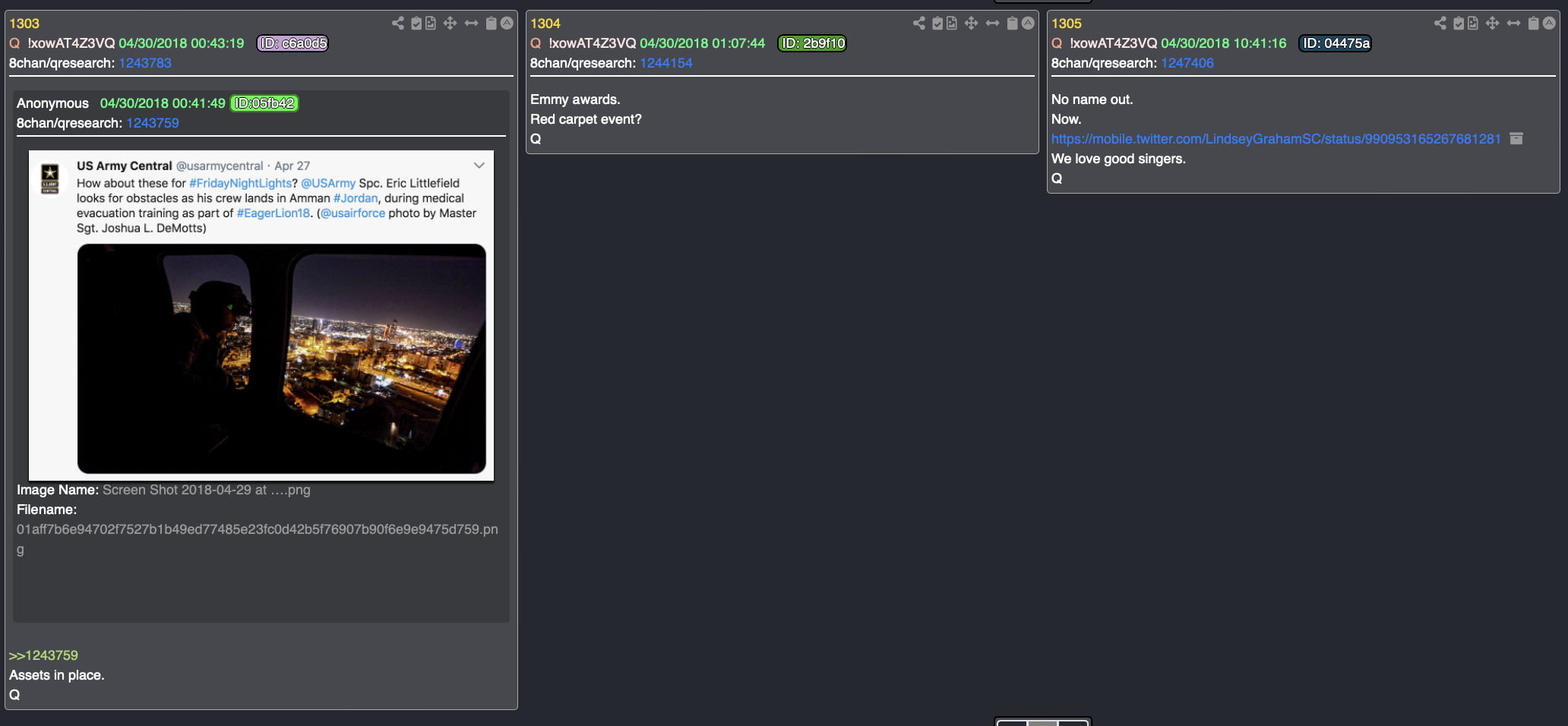The width and height of the screenshot is (1568, 726).
Task: Click the Anonymous timestamp 04/30/2018 00:41:49
Action: pyautogui.click(x=163, y=103)
